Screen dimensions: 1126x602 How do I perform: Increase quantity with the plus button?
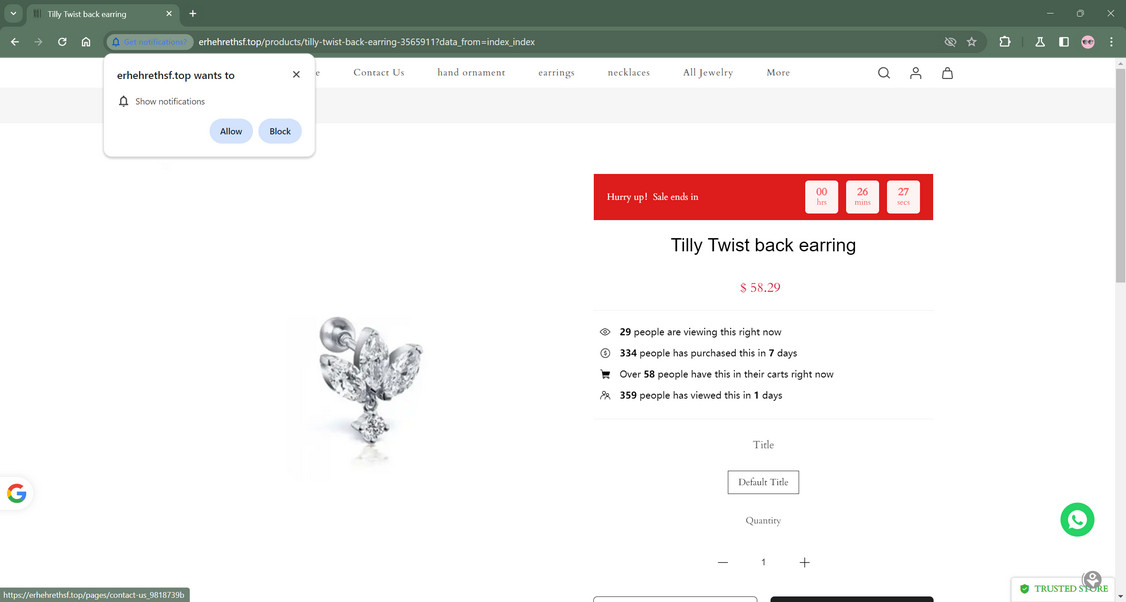804,562
